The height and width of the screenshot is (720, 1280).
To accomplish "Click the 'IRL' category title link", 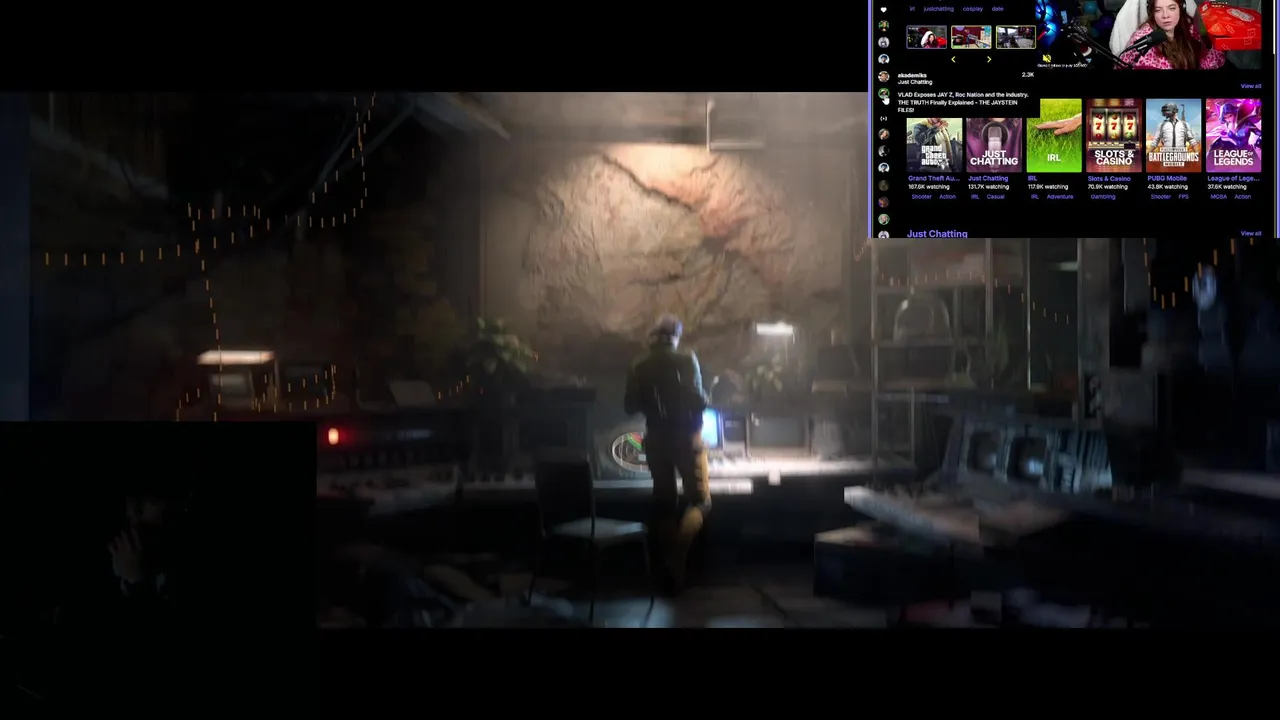I will 1032,178.
